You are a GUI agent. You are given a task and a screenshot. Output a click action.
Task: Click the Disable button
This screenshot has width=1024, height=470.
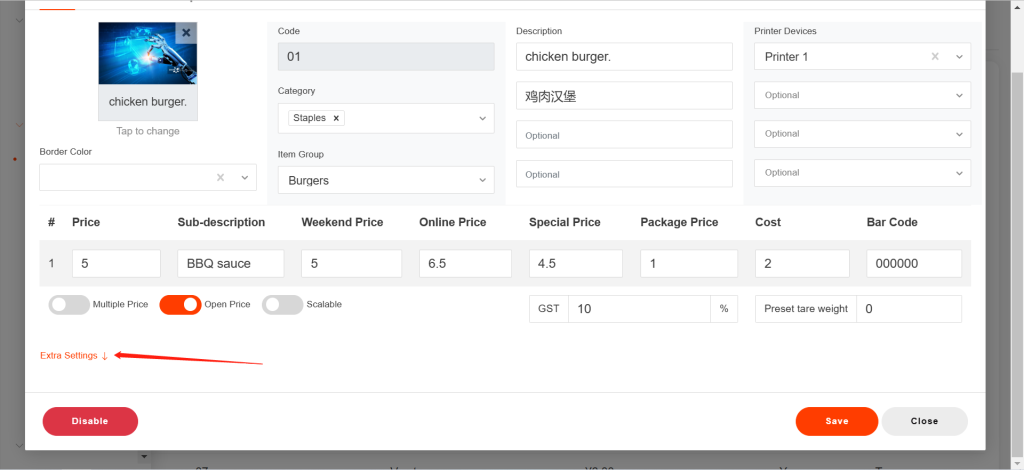(x=90, y=421)
